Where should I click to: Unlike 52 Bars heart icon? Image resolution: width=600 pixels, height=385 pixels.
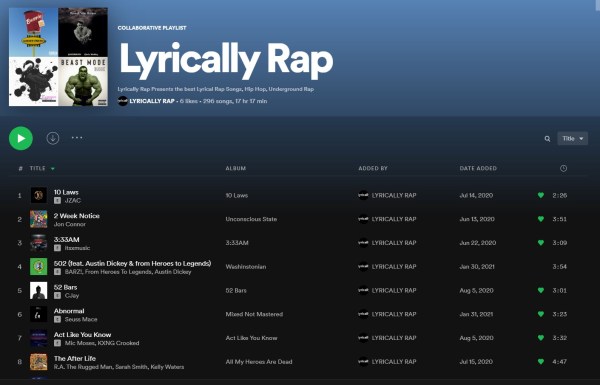541,290
